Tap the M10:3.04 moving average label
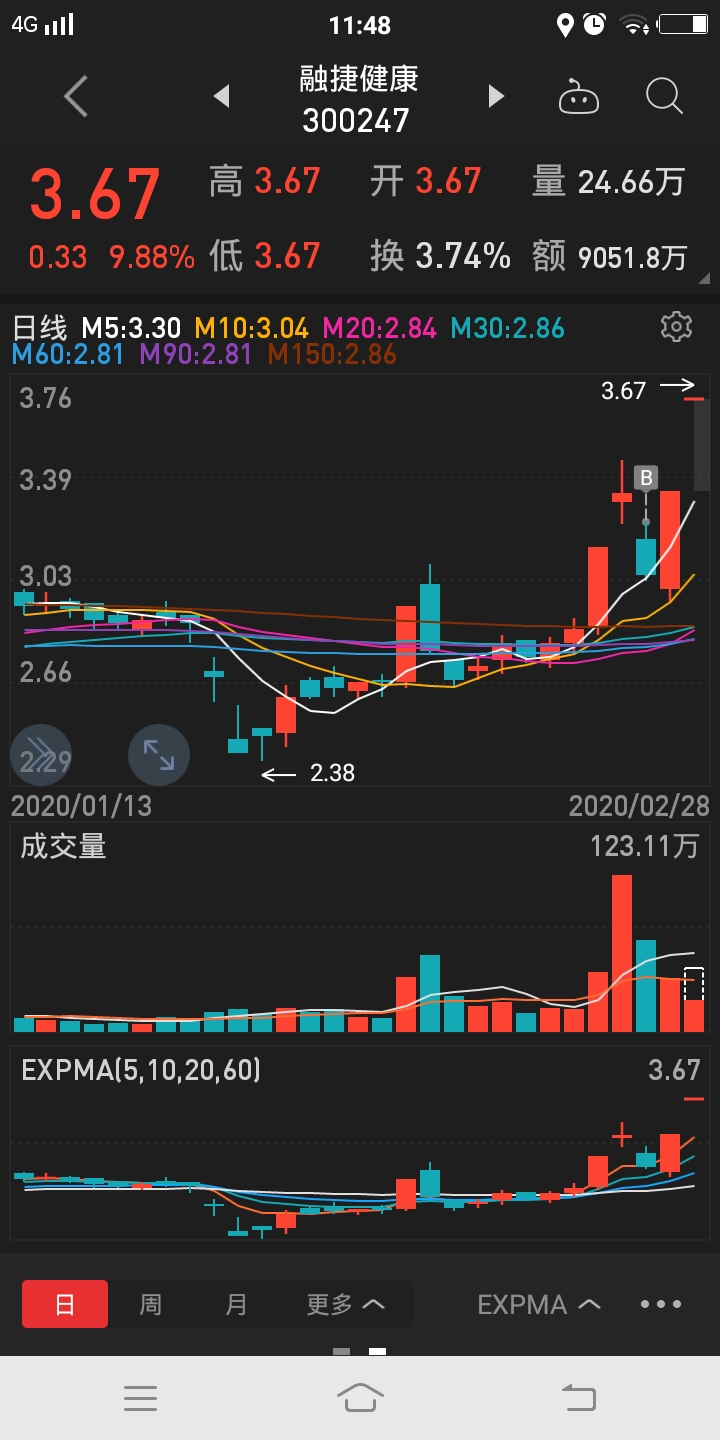Screen dimensions: 720x1440 (251, 328)
